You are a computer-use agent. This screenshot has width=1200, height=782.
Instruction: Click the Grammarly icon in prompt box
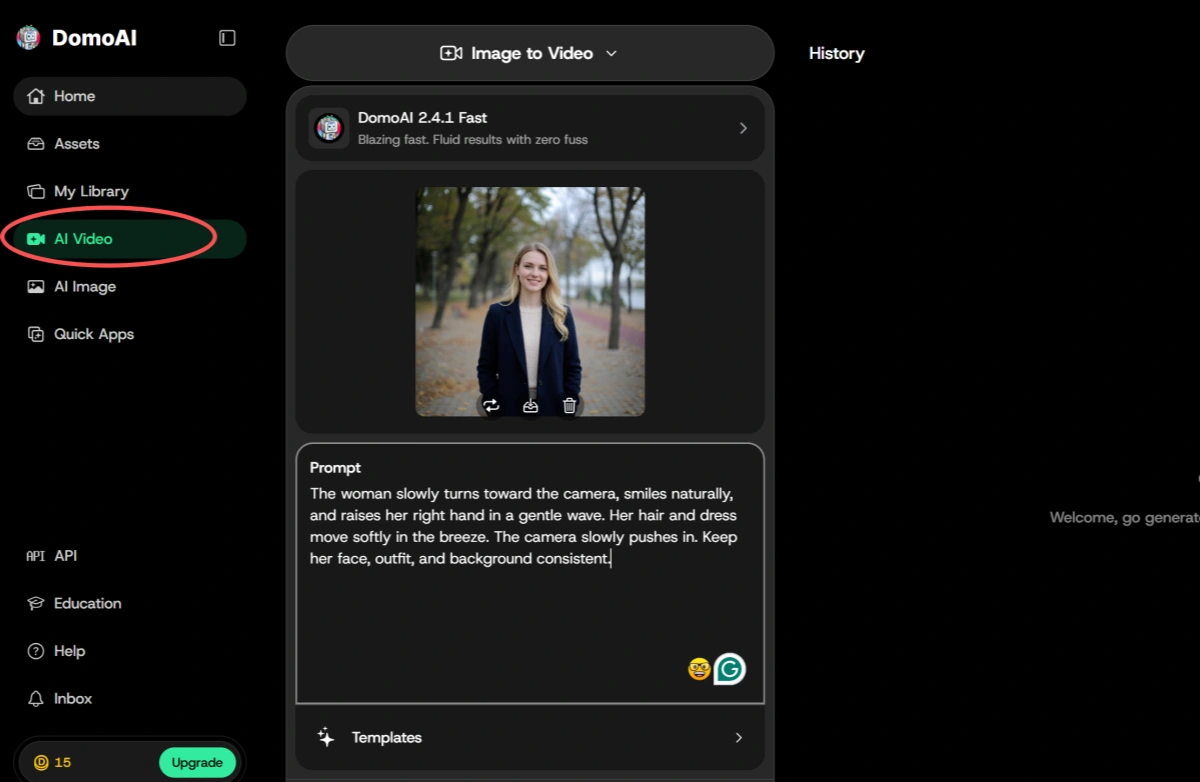730,669
